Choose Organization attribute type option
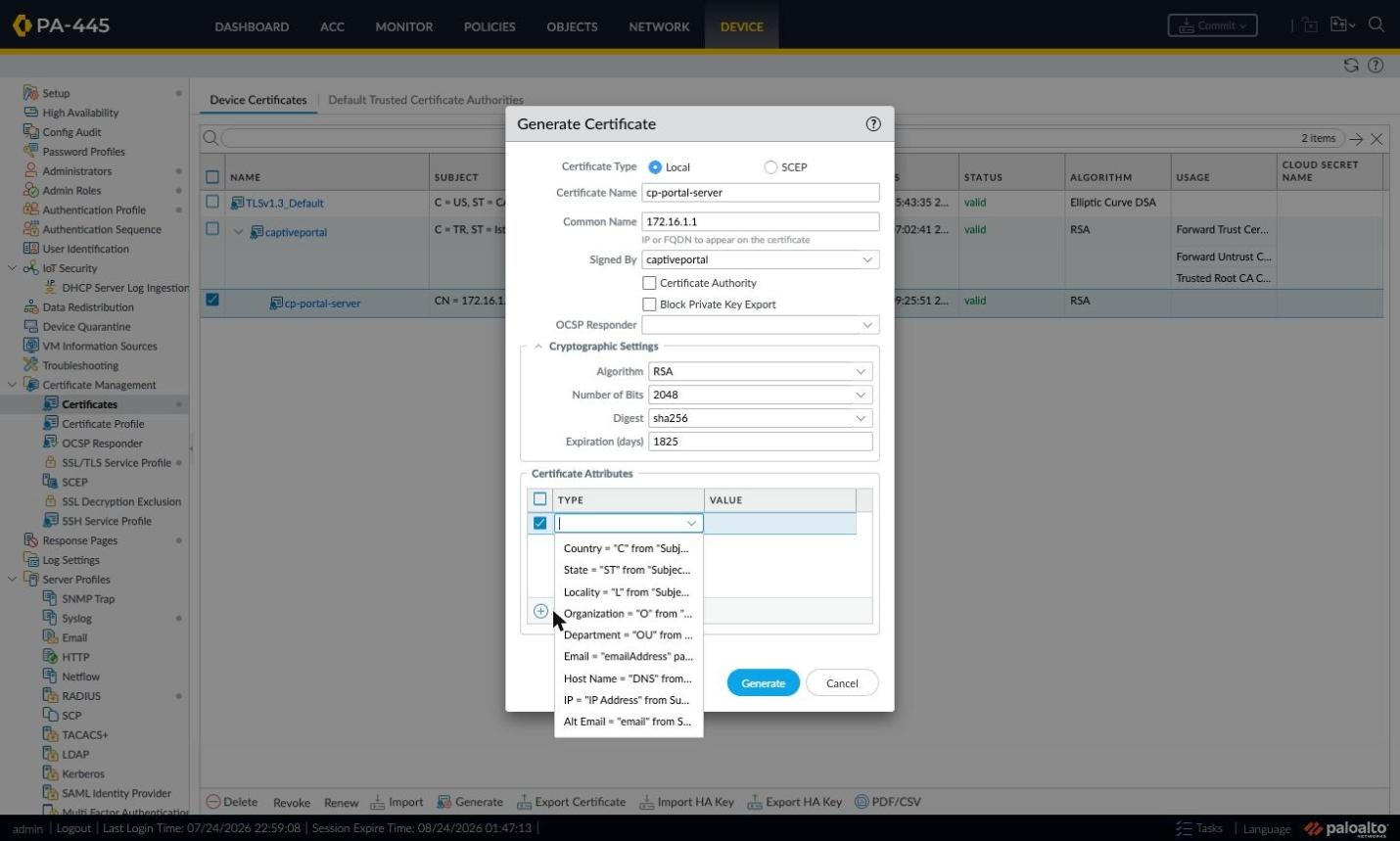This screenshot has height=841, width=1400. point(628,614)
